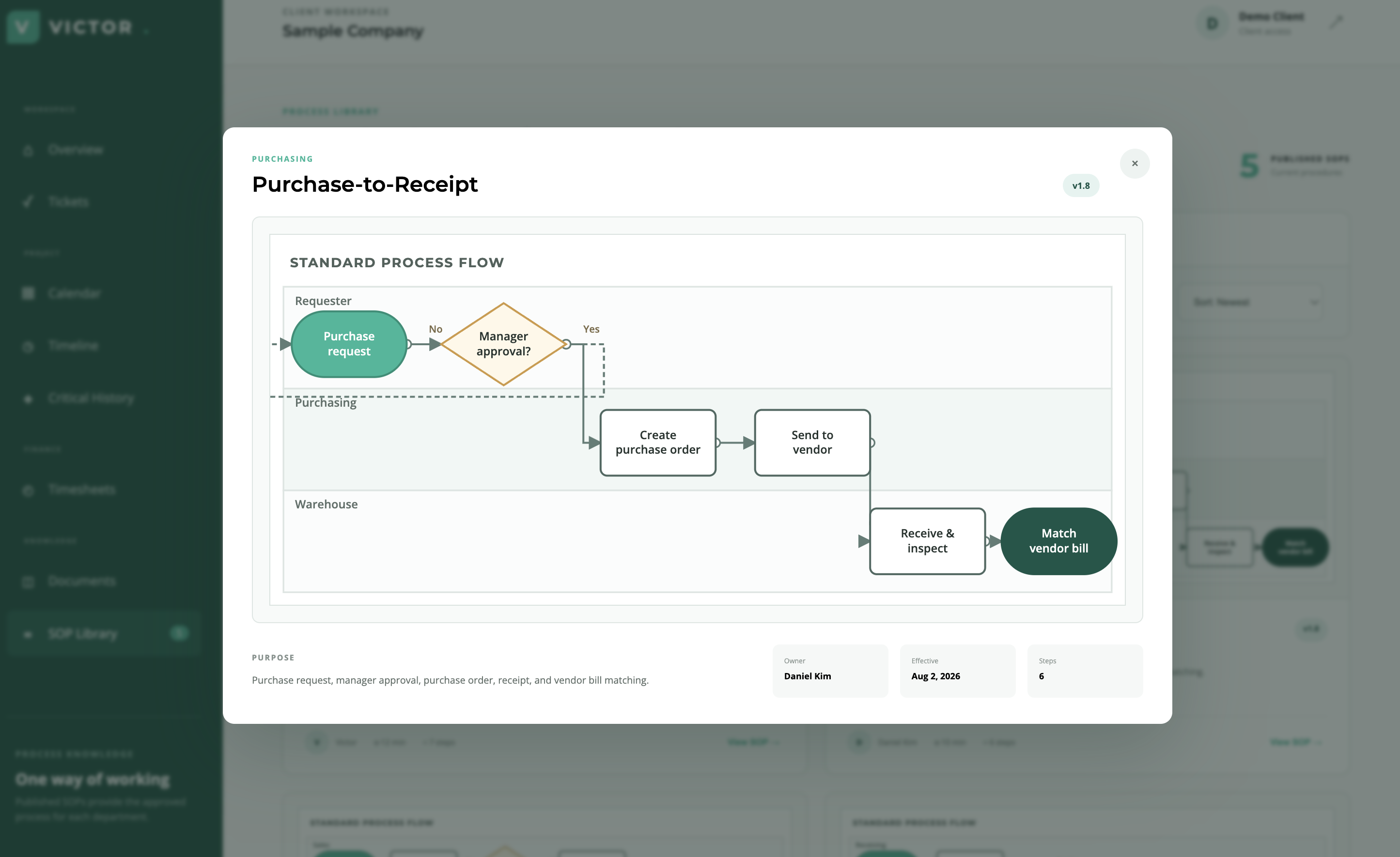The height and width of the screenshot is (857, 1400).
Task: Click the pencil icon beside Demo Client
Action: click(1337, 22)
